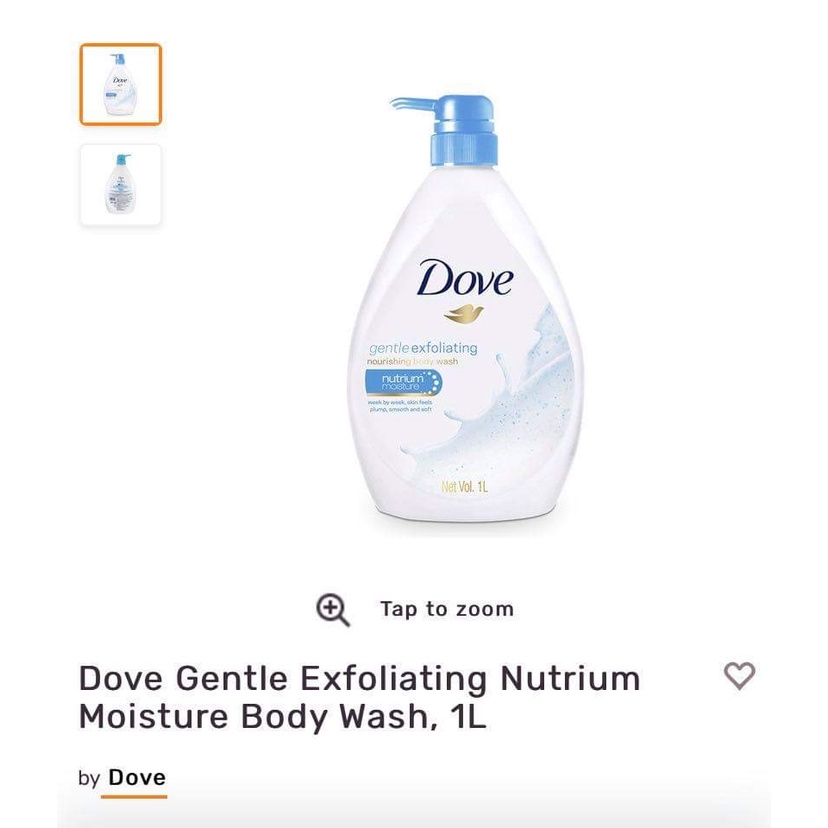This screenshot has height=828, width=828.
Task: Click 'nourishing body wash' text on bottle
Action: point(412,362)
